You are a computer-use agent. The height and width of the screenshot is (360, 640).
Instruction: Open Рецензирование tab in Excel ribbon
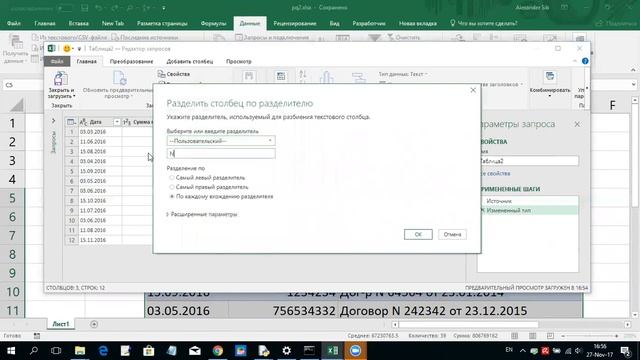295,23
